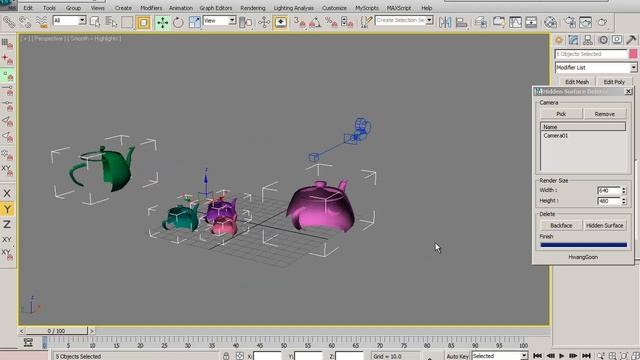Open the Rendering menu
The image size is (640, 360).
[x=253, y=8]
